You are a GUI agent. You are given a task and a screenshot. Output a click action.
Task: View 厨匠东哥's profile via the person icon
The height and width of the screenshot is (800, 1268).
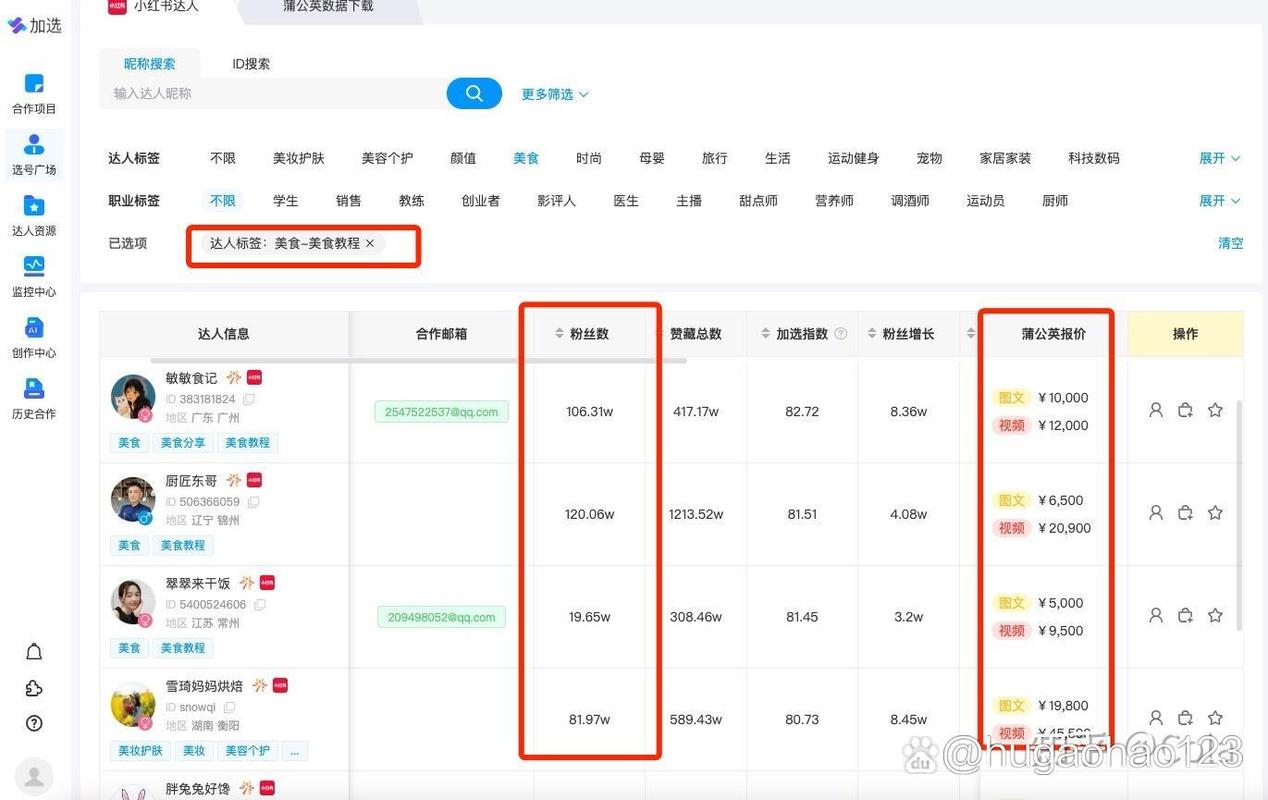click(1155, 512)
